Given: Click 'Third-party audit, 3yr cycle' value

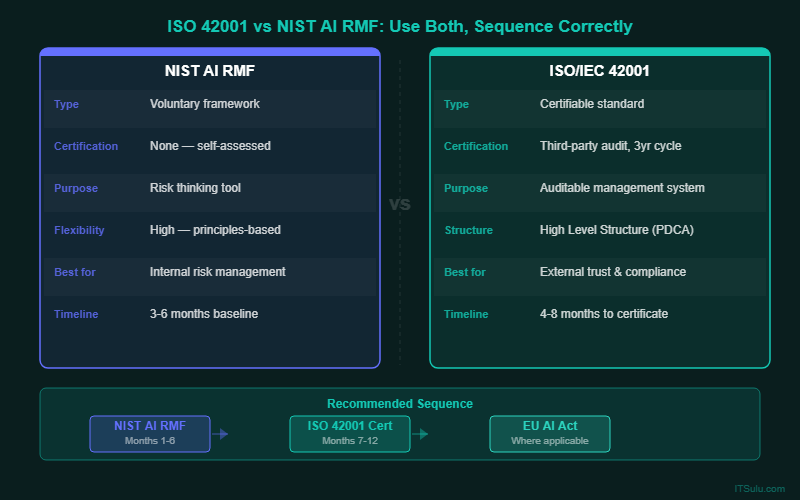Looking at the screenshot, I should click(x=610, y=146).
